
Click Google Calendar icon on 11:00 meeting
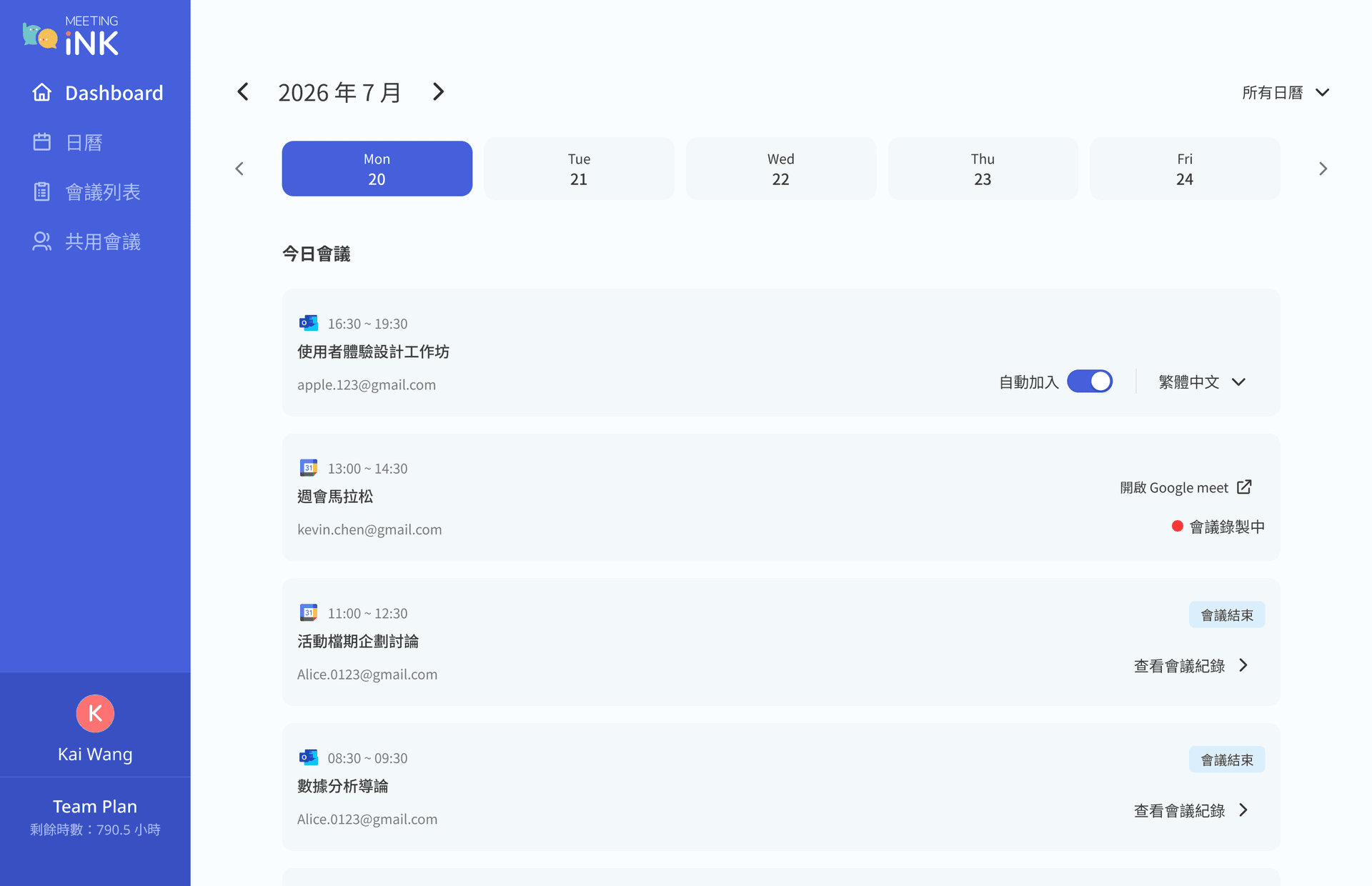pyautogui.click(x=308, y=612)
